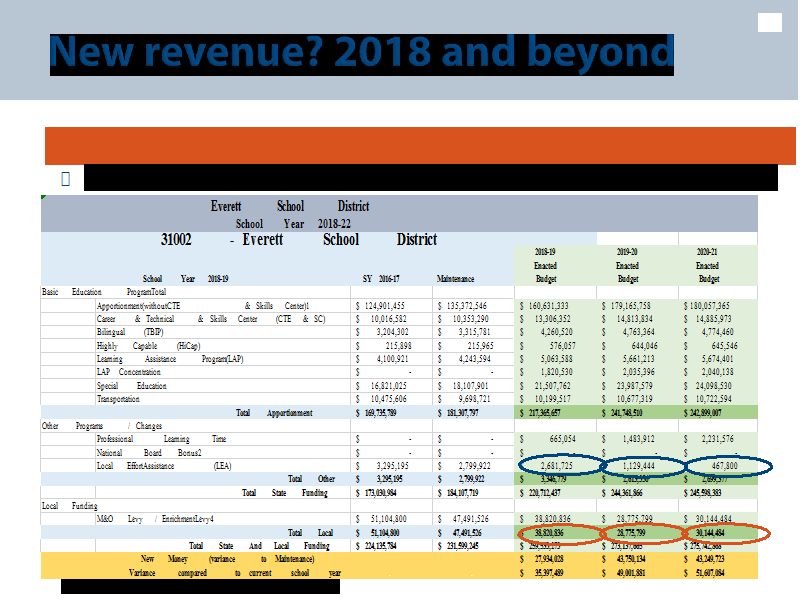Select the New Money value 27,934,028

click(549, 559)
